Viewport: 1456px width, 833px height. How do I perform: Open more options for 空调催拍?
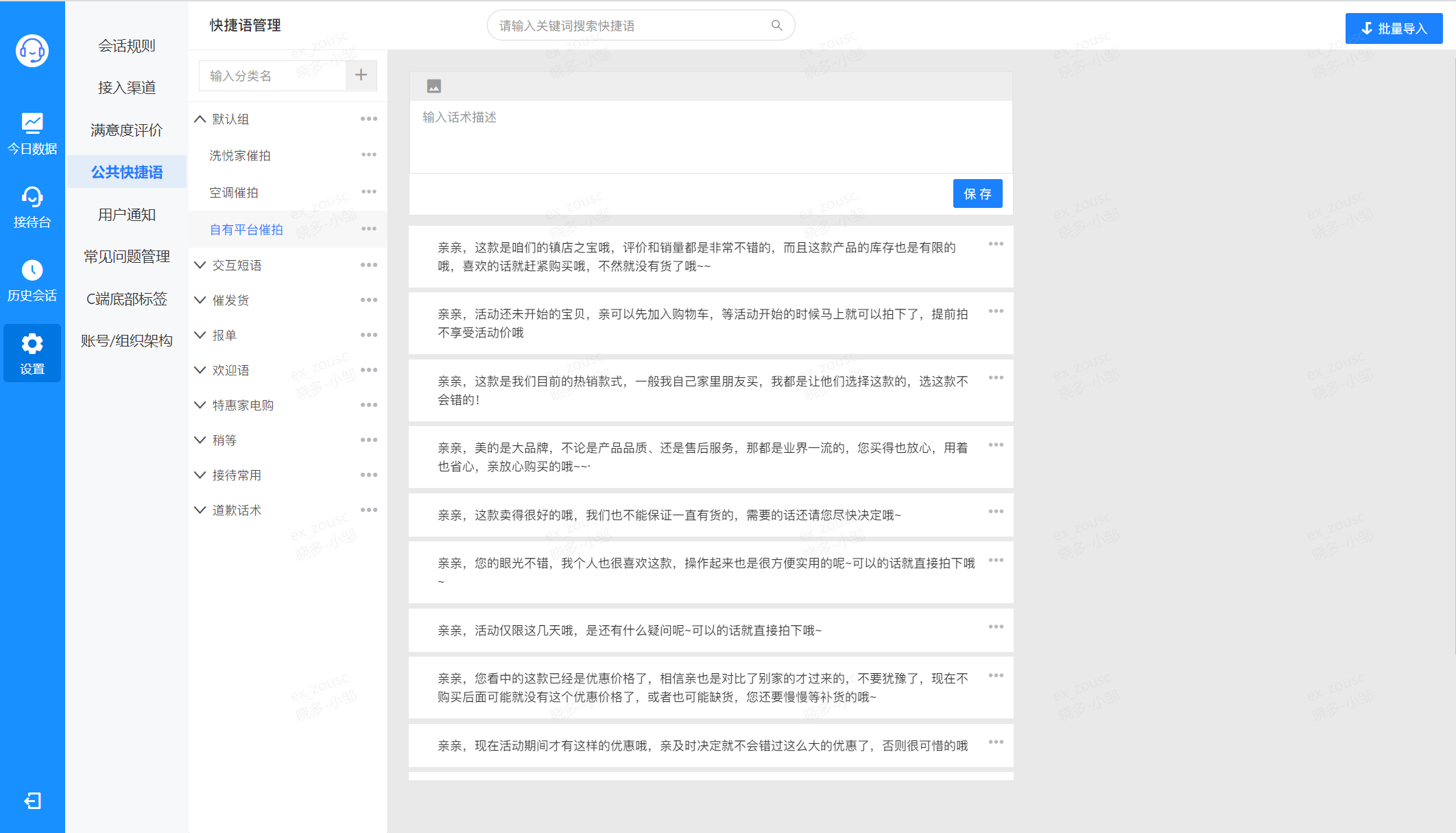click(369, 191)
